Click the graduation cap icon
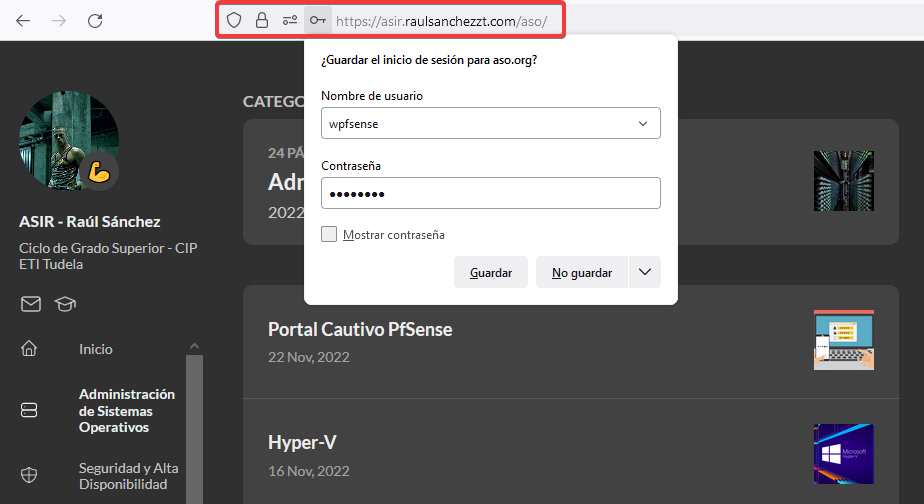 click(x=65, y=304)
